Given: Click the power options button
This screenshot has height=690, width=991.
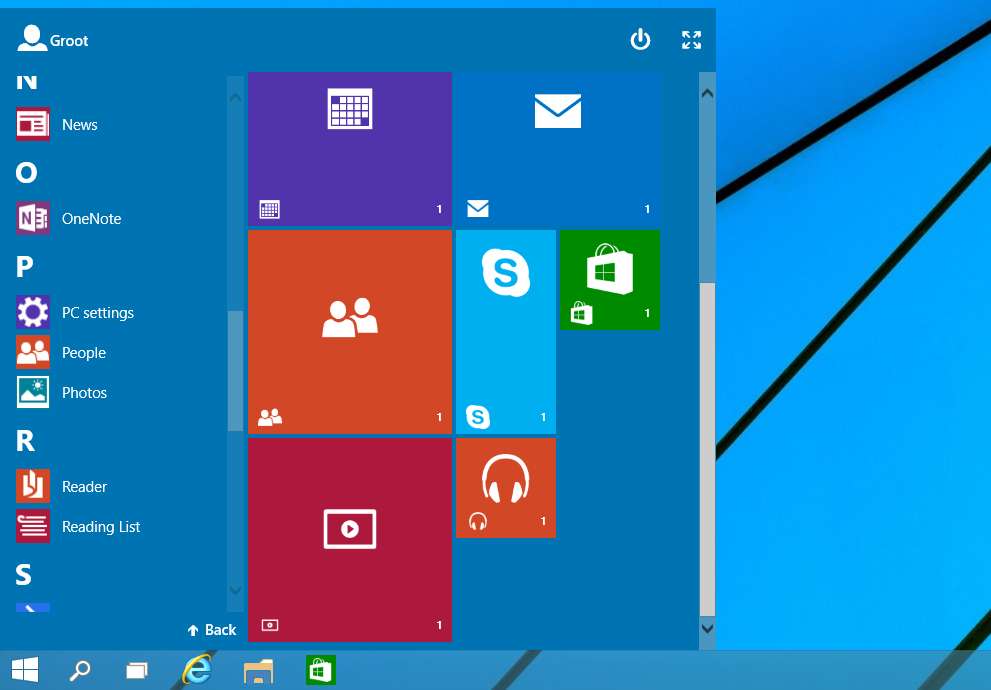Looking at the screenshot, I should pos(640,39).
